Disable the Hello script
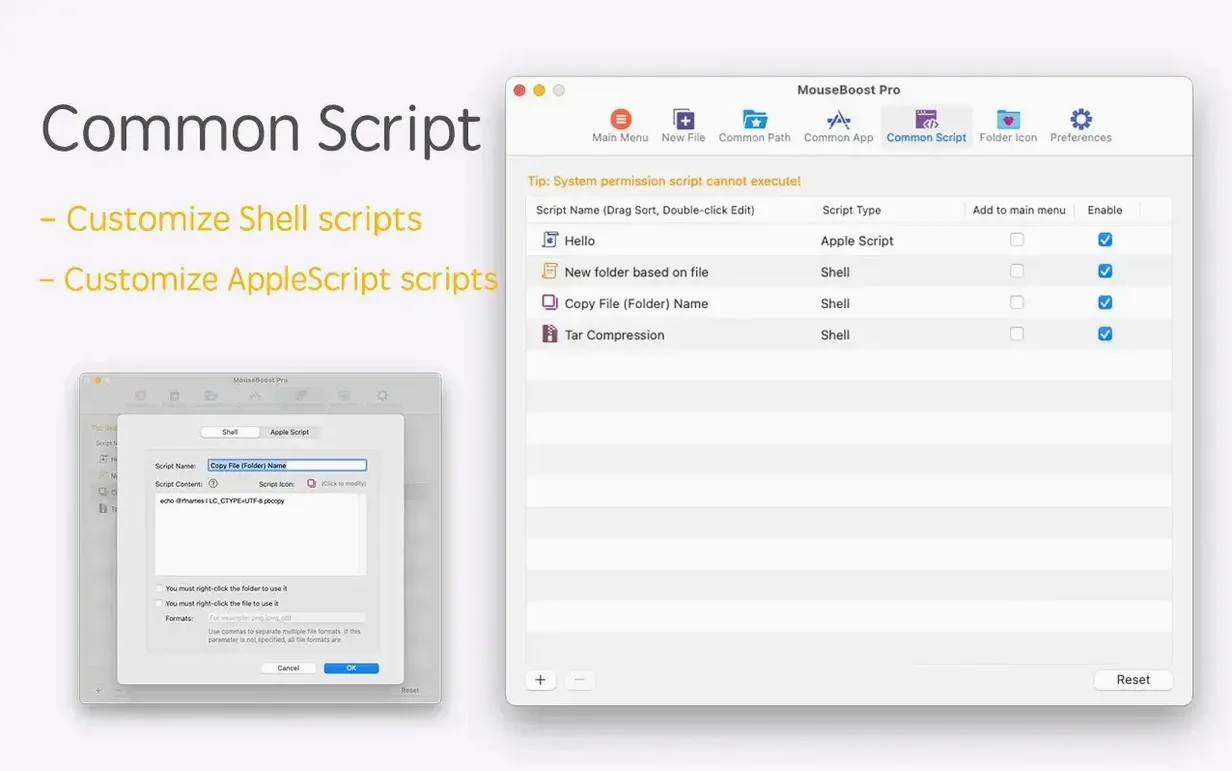1232x771 pixels. coord(1105,240)
